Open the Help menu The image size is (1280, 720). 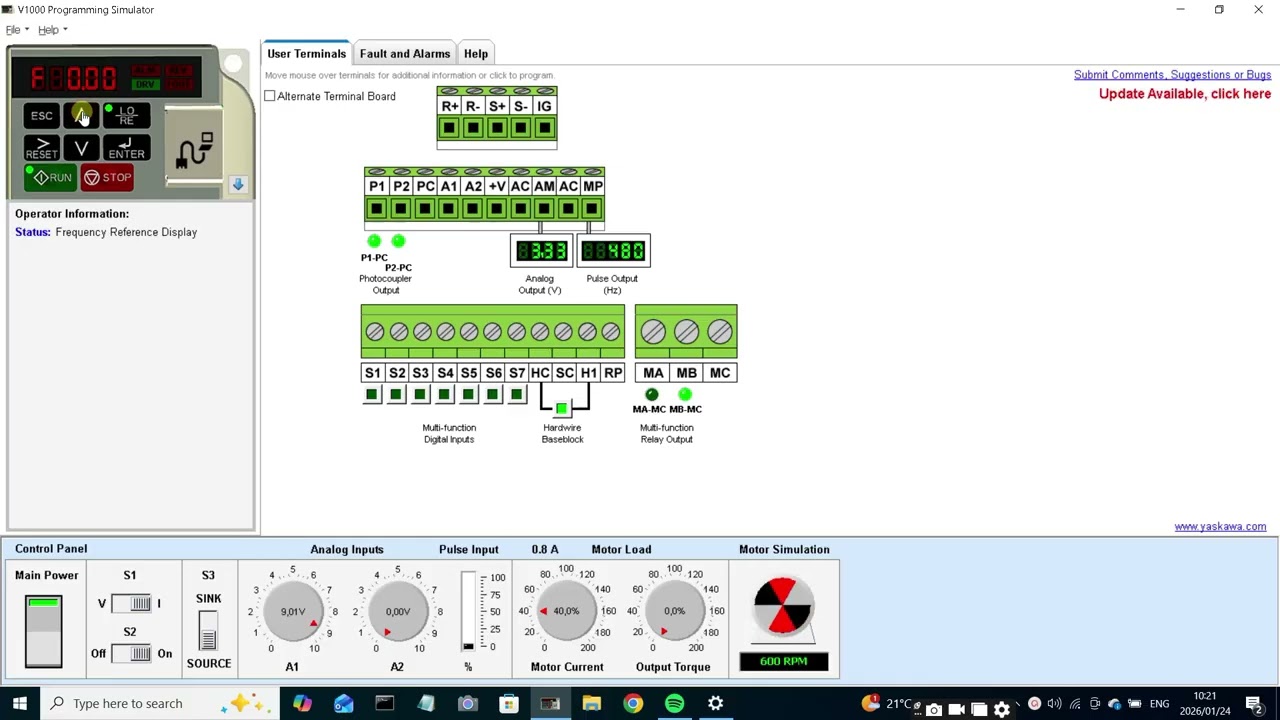(52, 30)
